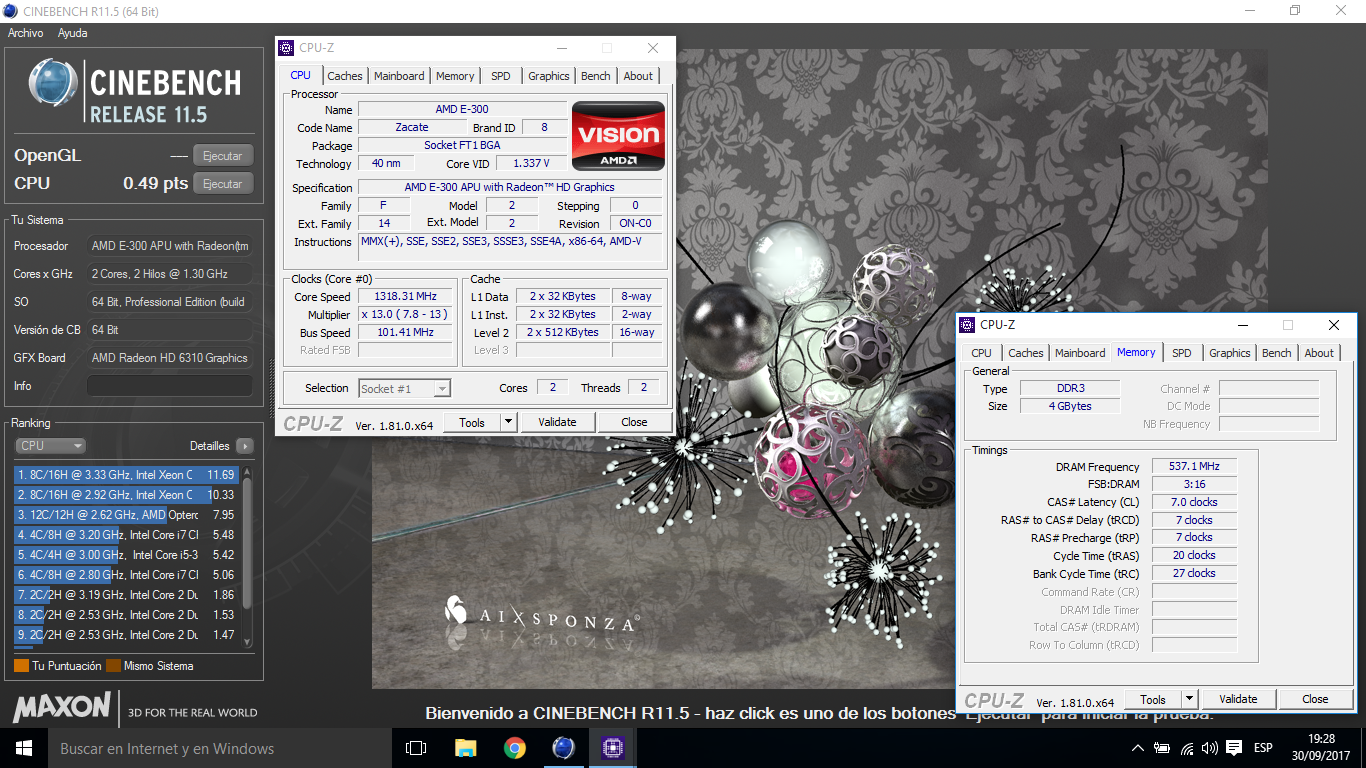Open About tab in Memory CPU-Z window
Viewport: 1366px width, 768px height.
pos(1319,353)
